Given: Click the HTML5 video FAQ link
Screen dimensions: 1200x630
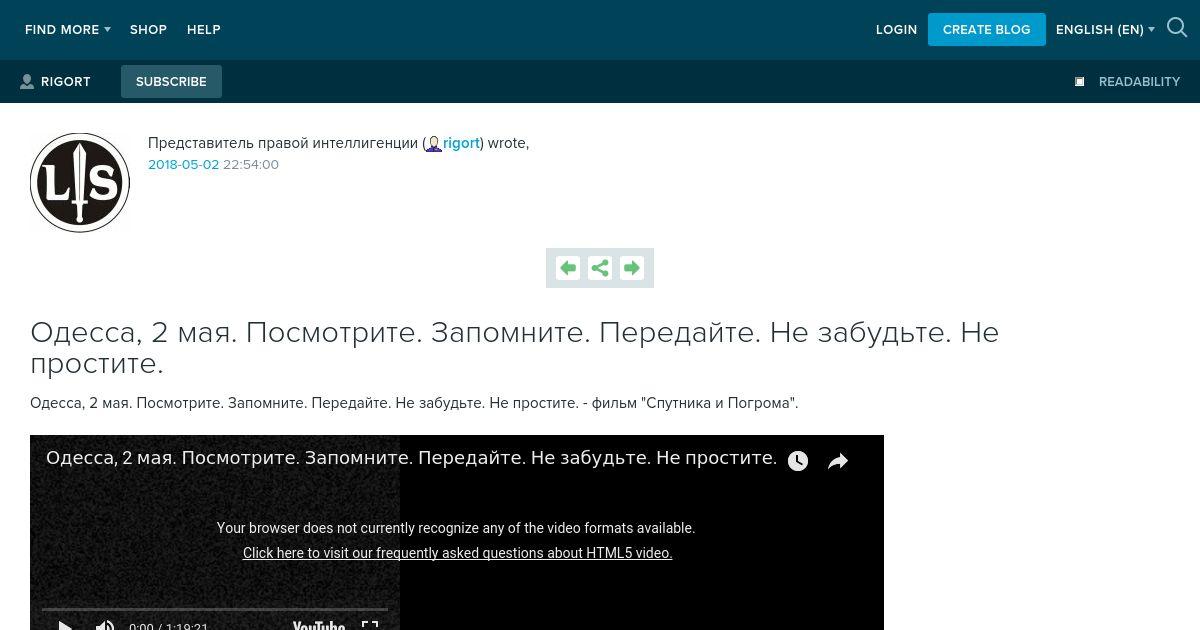Looking at the screenshot, I should click(x=458, y=553).
